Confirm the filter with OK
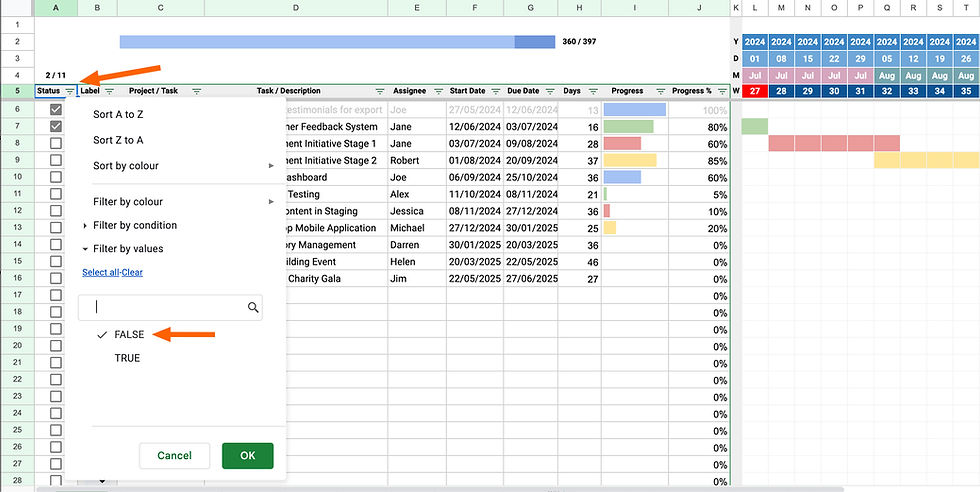The height and width of the screenshot is (492, 980). (248, 456)
